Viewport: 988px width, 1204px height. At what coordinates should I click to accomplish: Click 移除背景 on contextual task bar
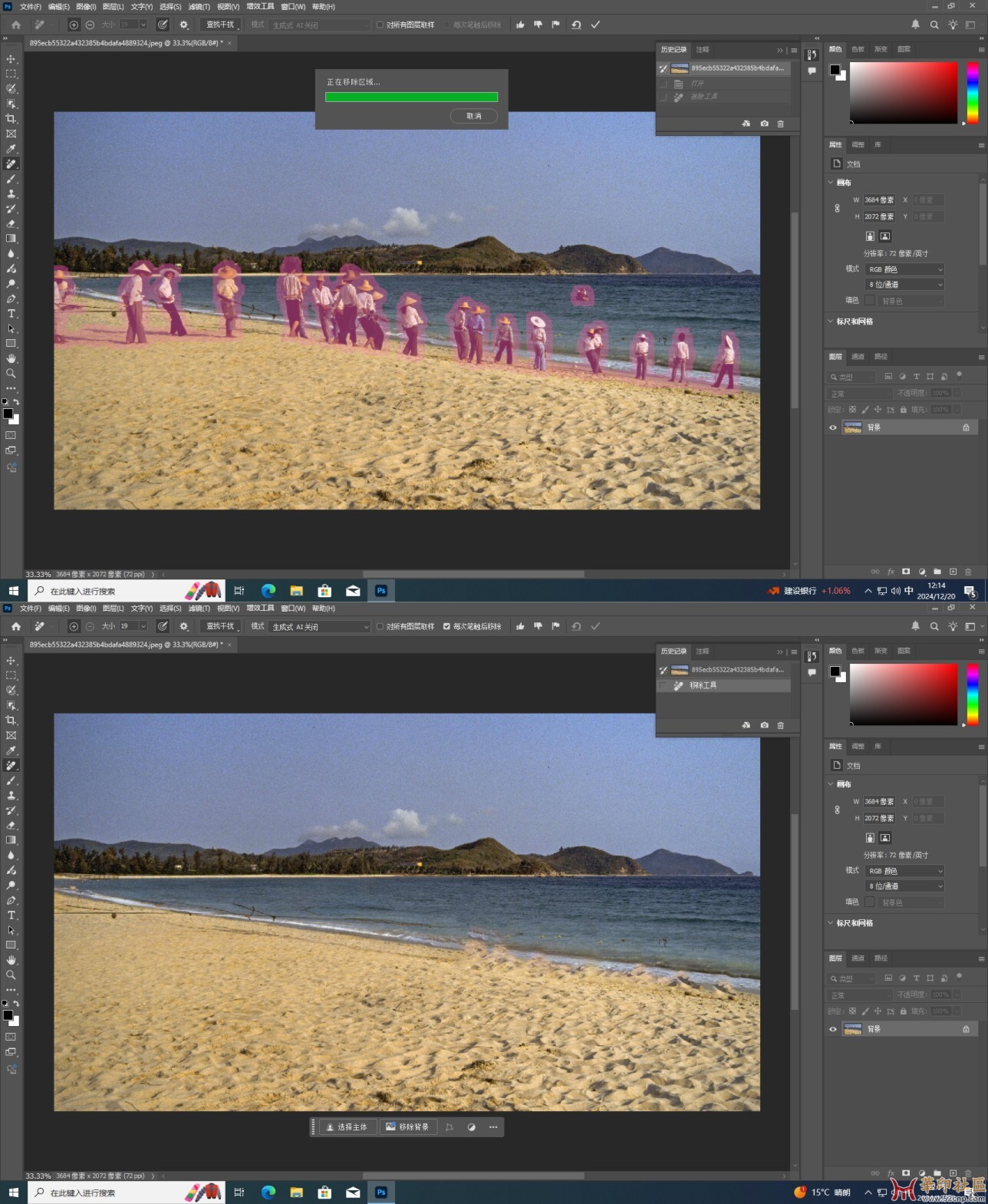[407, 1127]
